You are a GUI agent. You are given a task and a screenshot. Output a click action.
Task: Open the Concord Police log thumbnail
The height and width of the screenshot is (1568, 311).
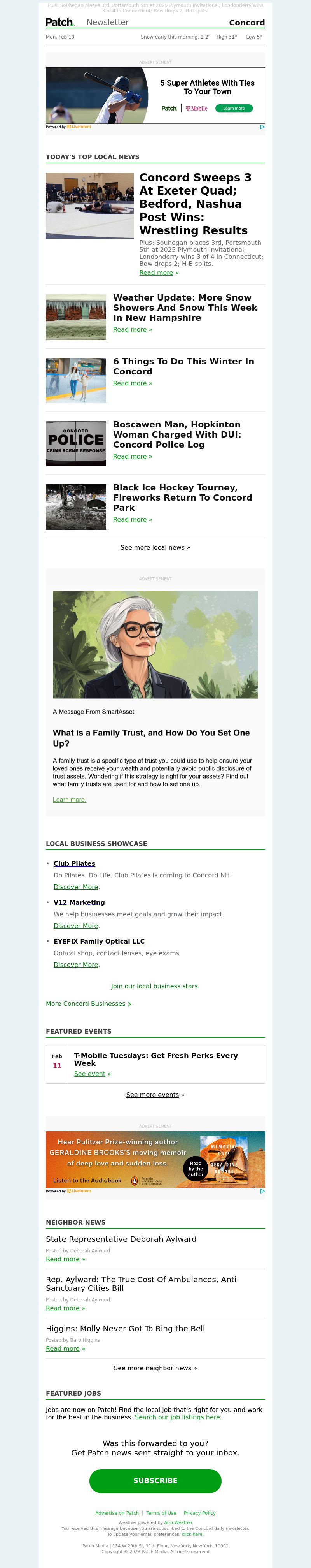76,444
